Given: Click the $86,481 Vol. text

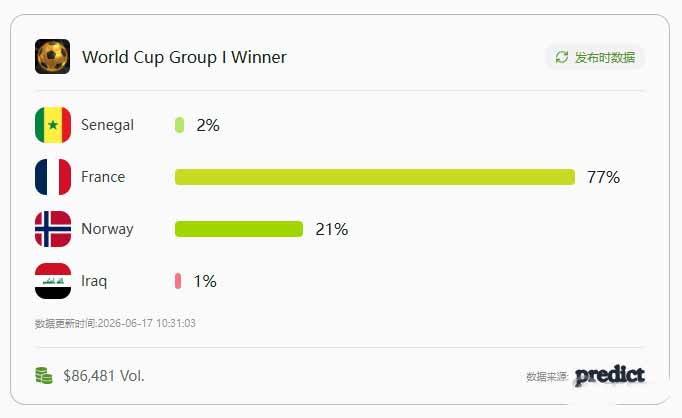Looking at the screenshot, I should (104, 376).
